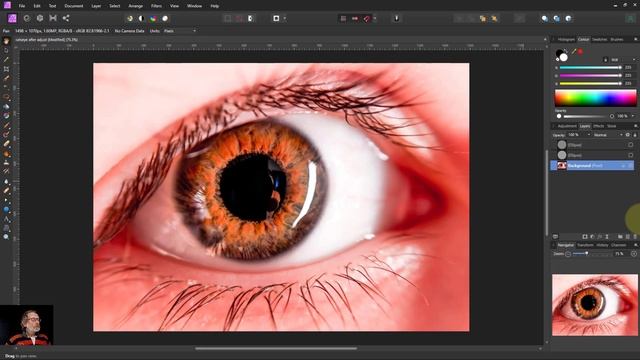Open snapping options dropdown arrow
The image size is (640, 360).
pos(375,18)
